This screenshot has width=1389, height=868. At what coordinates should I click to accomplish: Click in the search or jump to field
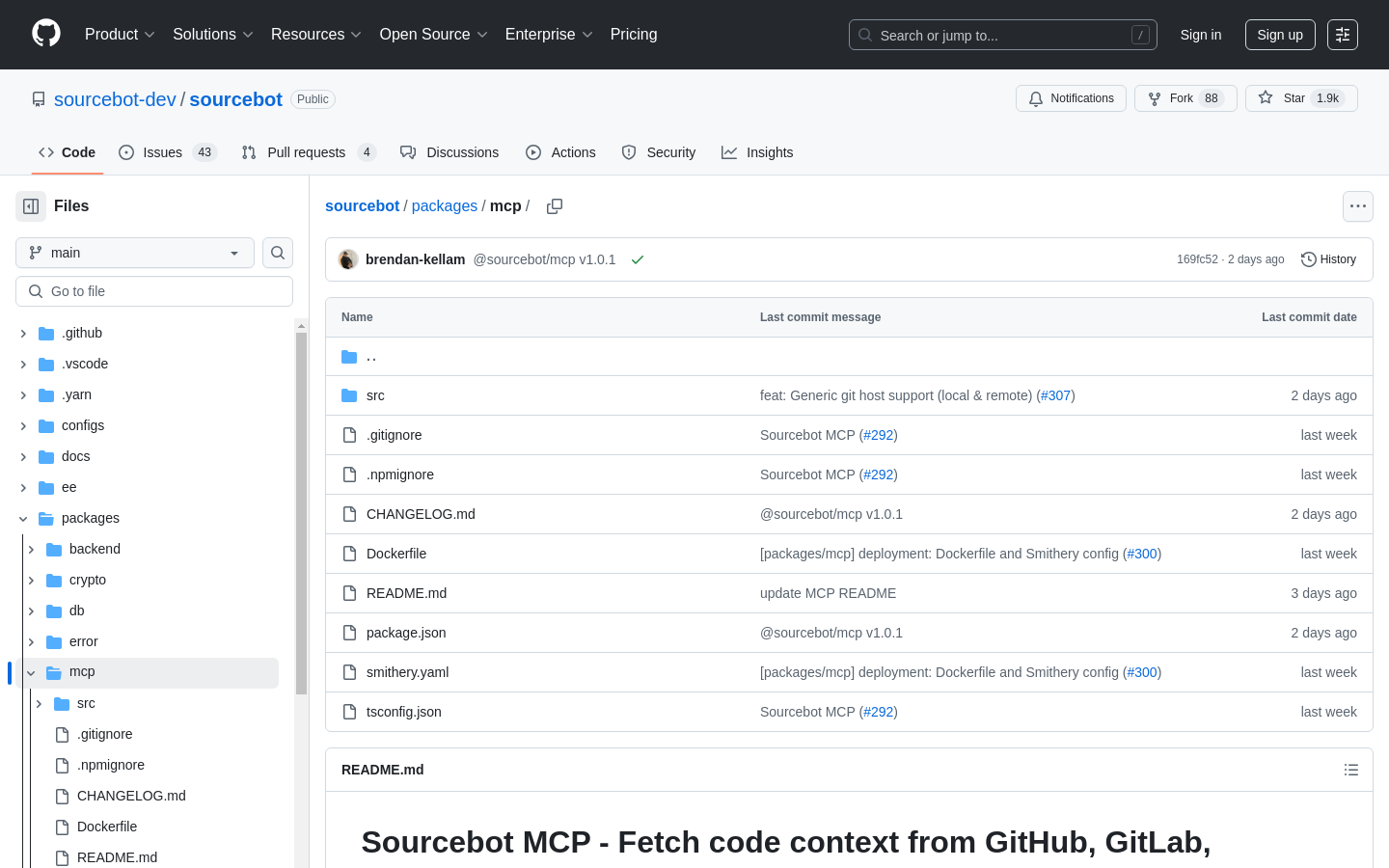point(1003,35)
